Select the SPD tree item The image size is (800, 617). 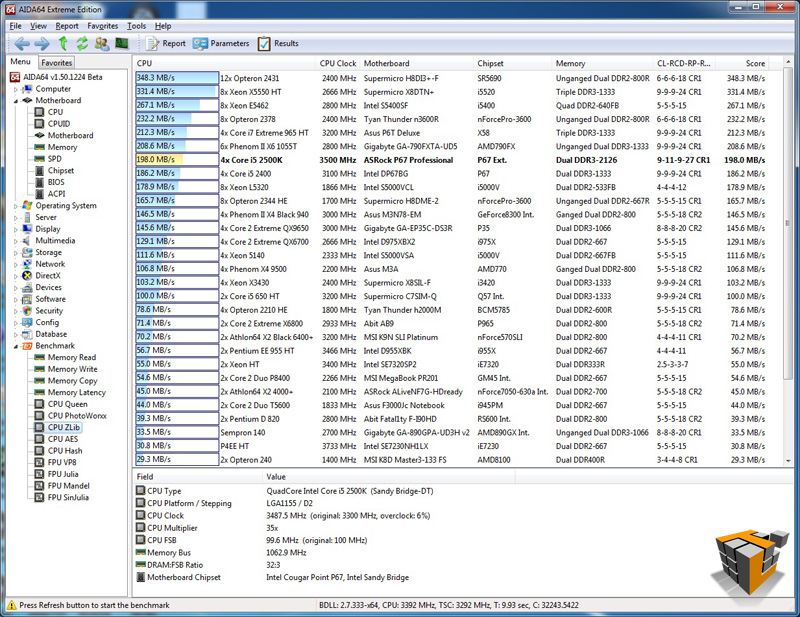pos(55,159)
